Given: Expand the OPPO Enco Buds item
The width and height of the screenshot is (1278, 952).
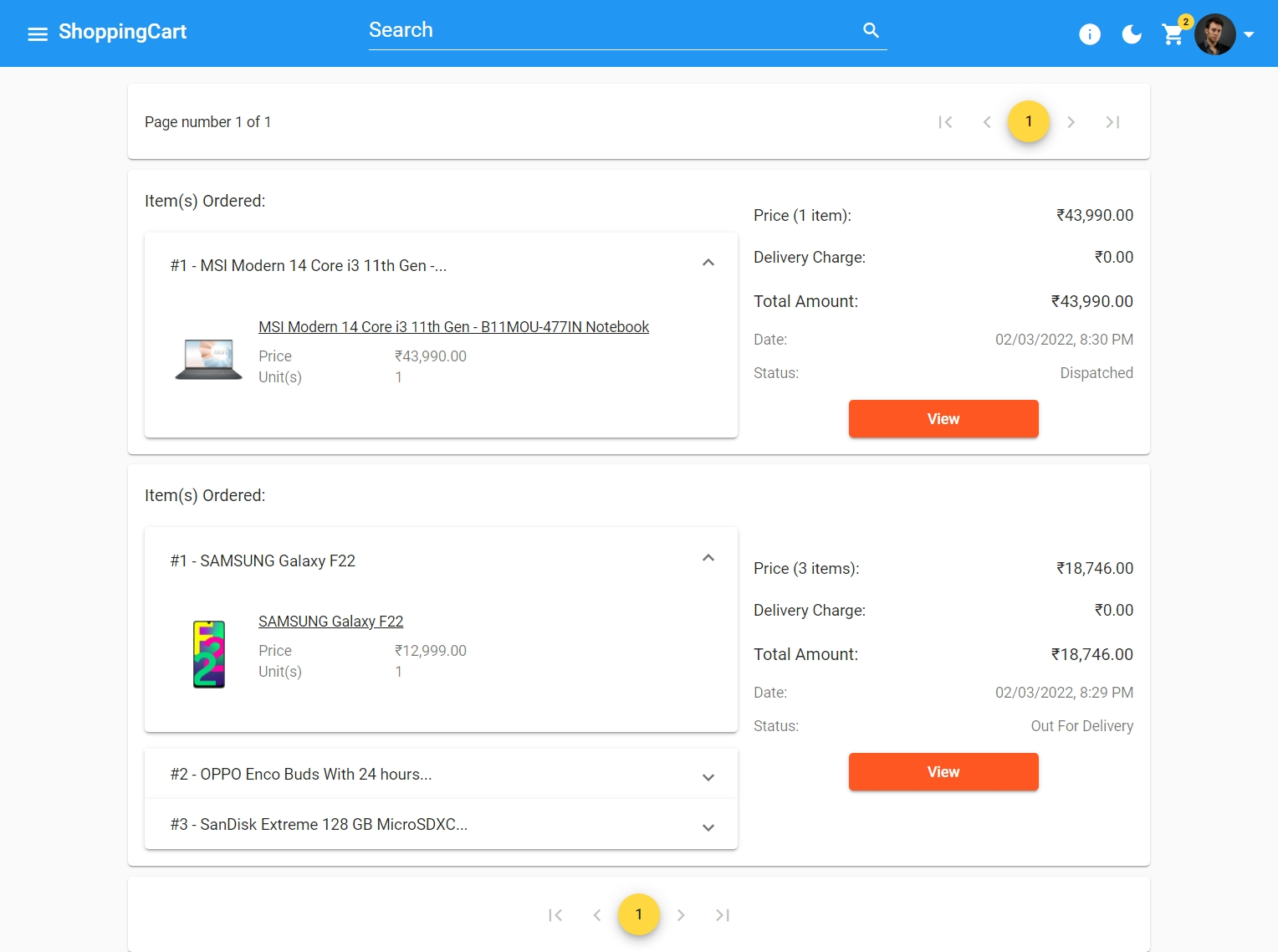Looking at the screenshot, I should coord(441,775).
